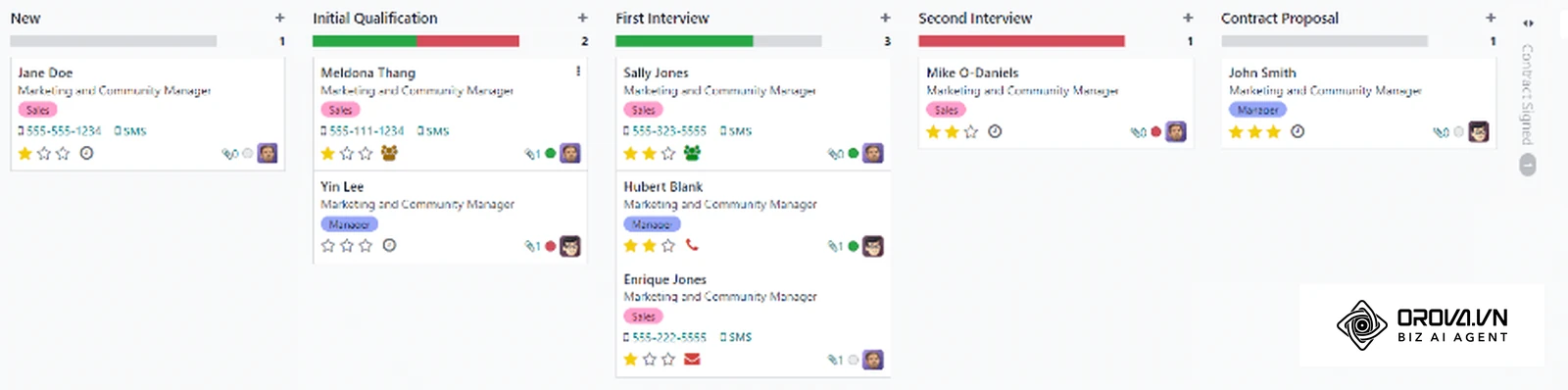The height and width of the screenshot is (390, 1568).
Task: Open Mike O-Daniels's clock activity icon
Action: click(x=995, y=131)
